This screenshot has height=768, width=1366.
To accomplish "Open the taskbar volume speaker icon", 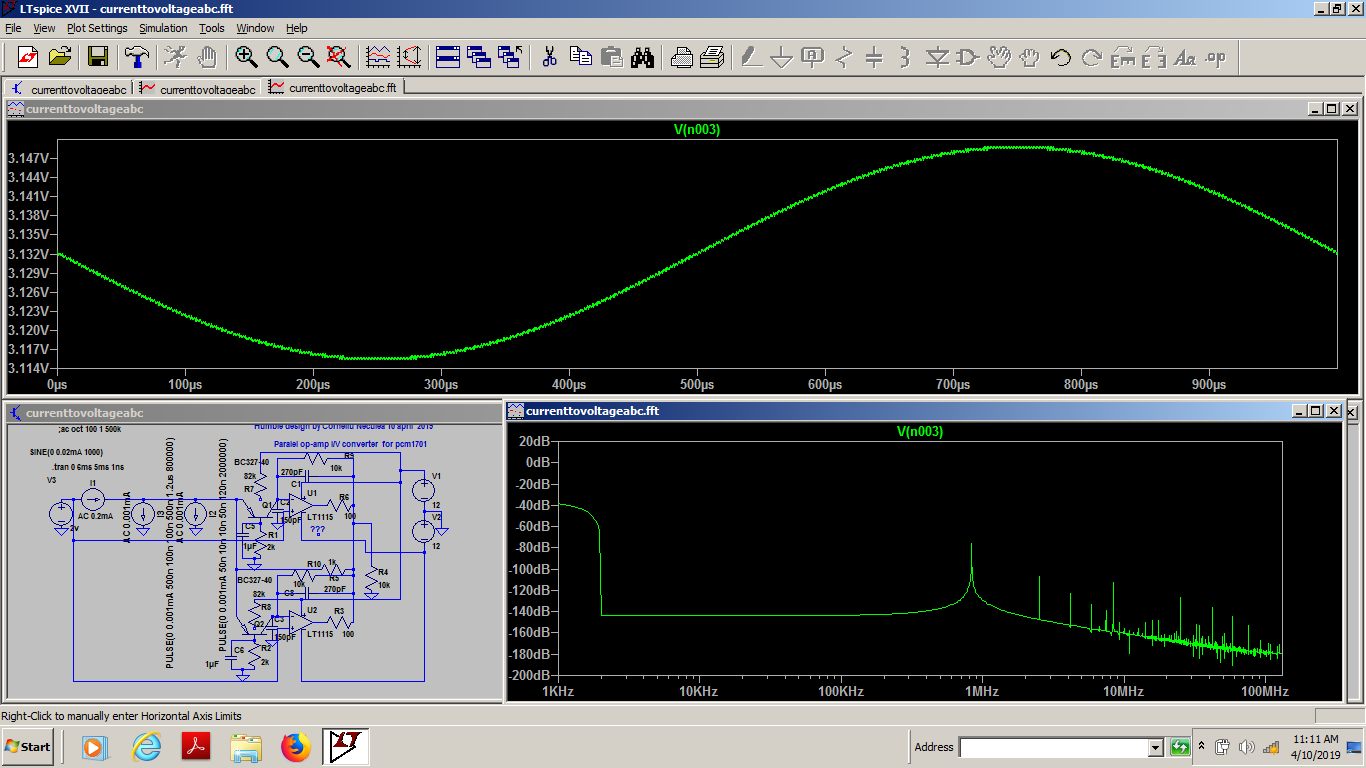I will click(1246, 747).
